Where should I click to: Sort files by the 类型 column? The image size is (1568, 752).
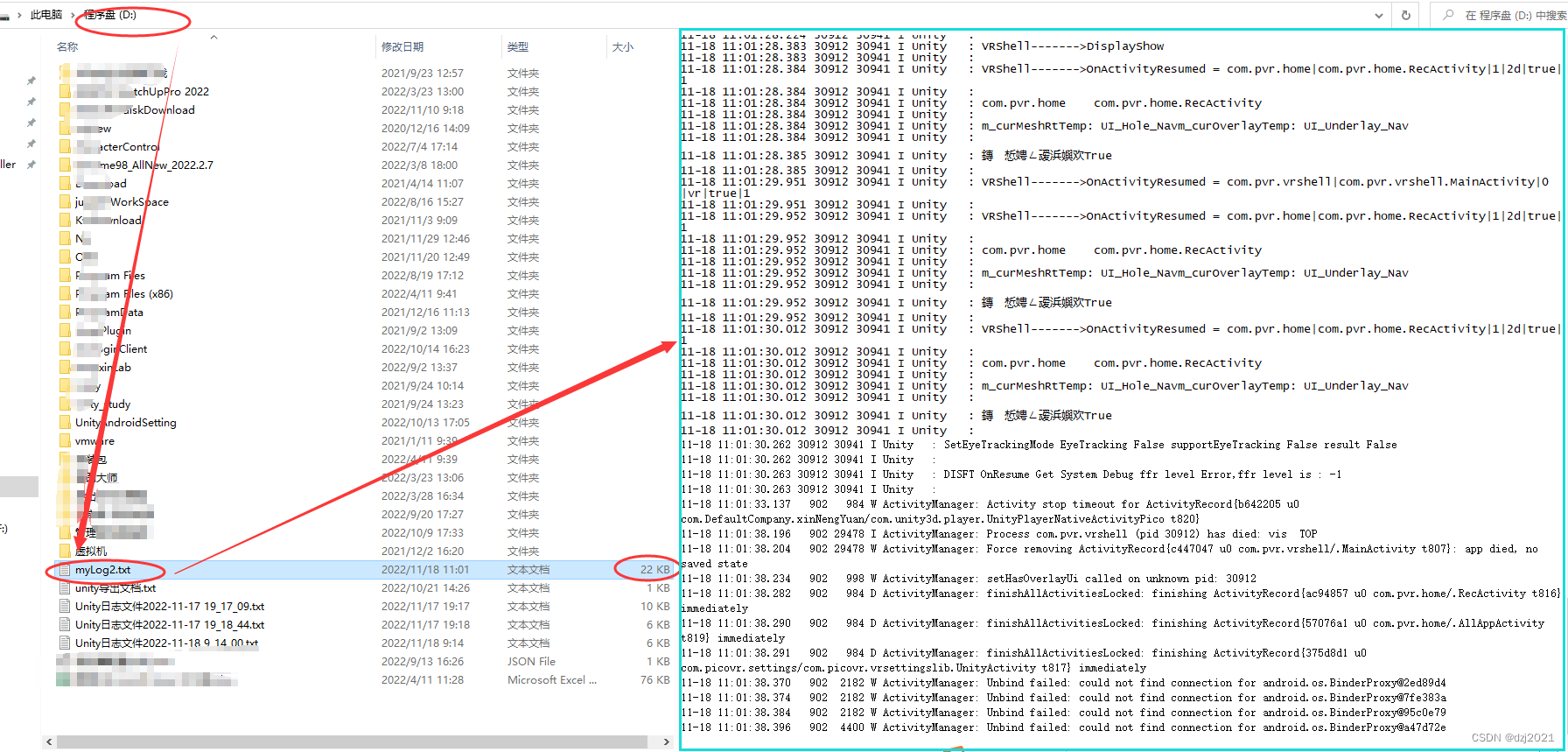tap(518, 46)
